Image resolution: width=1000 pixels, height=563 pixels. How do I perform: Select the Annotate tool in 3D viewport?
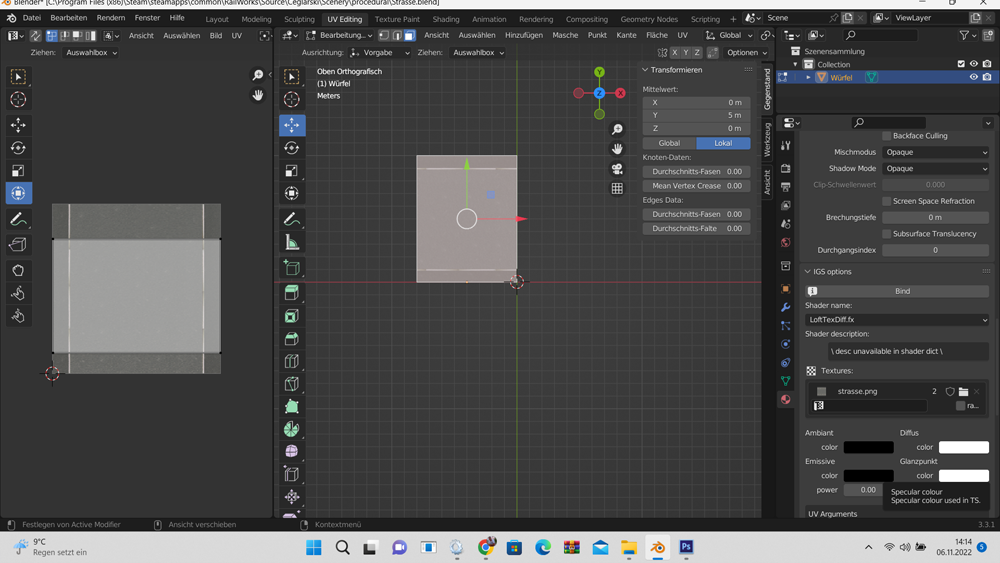(291, 219)
